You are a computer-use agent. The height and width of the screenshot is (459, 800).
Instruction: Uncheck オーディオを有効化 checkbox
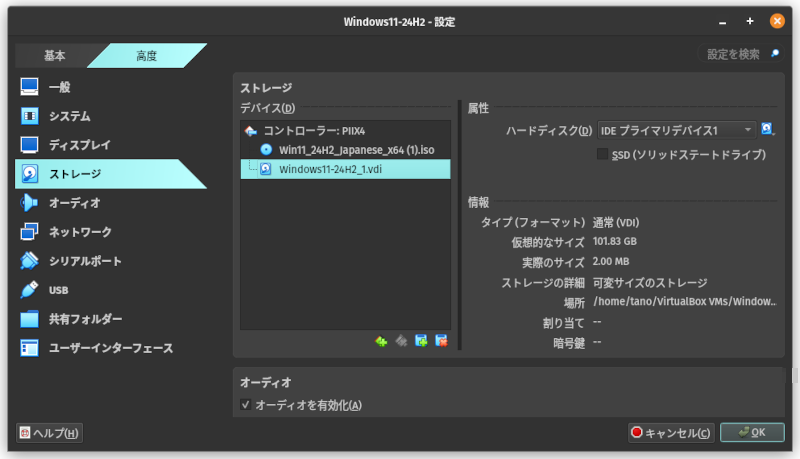click(x=246, y=405)
